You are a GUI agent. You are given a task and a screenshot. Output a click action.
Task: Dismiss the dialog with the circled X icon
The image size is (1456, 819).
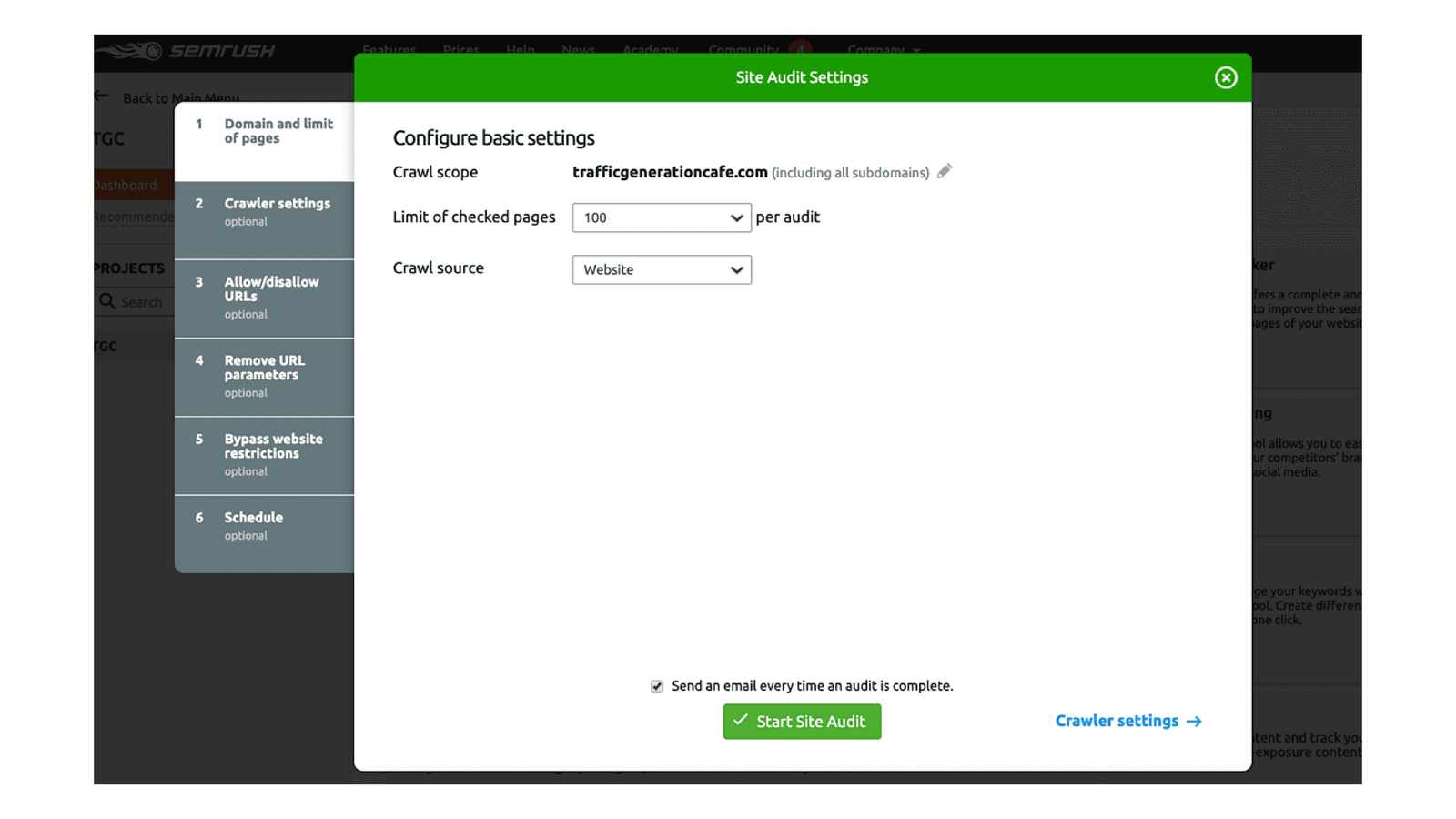point(1225,77)
